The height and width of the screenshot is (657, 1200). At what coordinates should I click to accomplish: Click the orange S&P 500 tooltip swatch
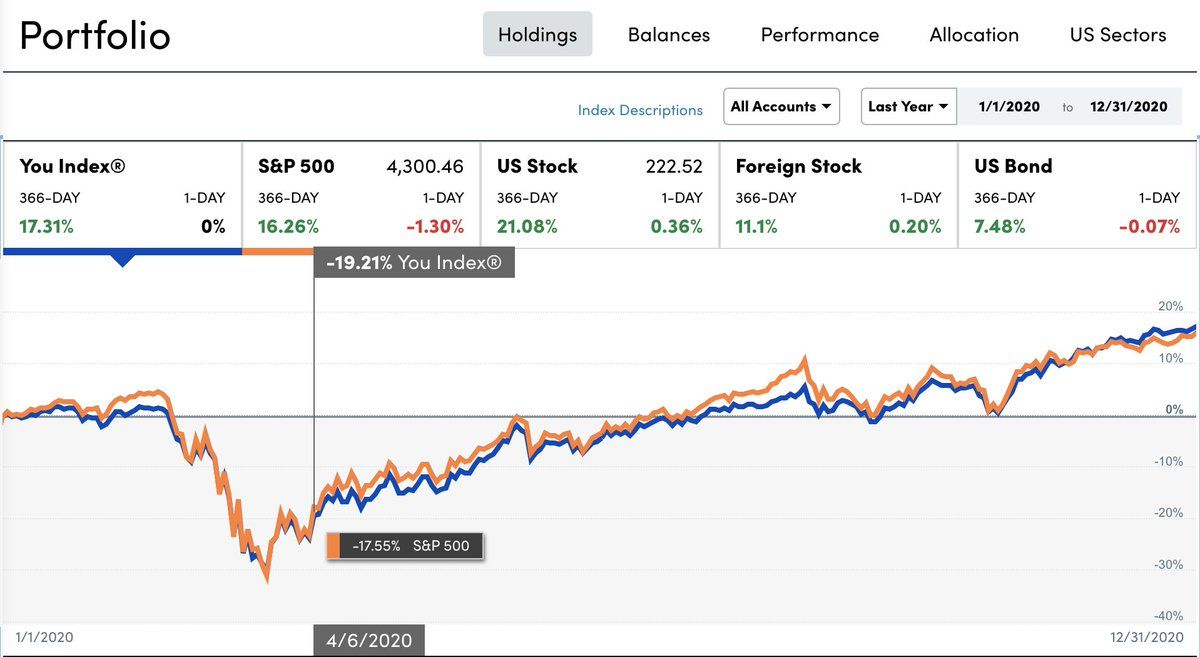click(333, 546)
